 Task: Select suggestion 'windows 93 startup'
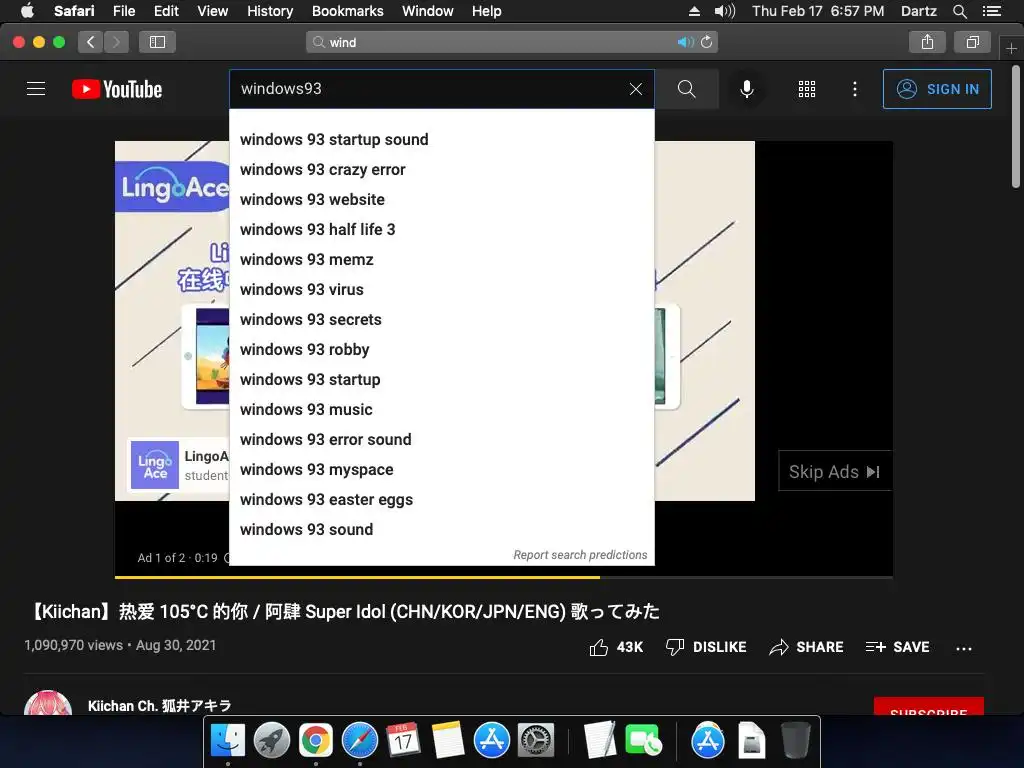(x=441, y=380)
